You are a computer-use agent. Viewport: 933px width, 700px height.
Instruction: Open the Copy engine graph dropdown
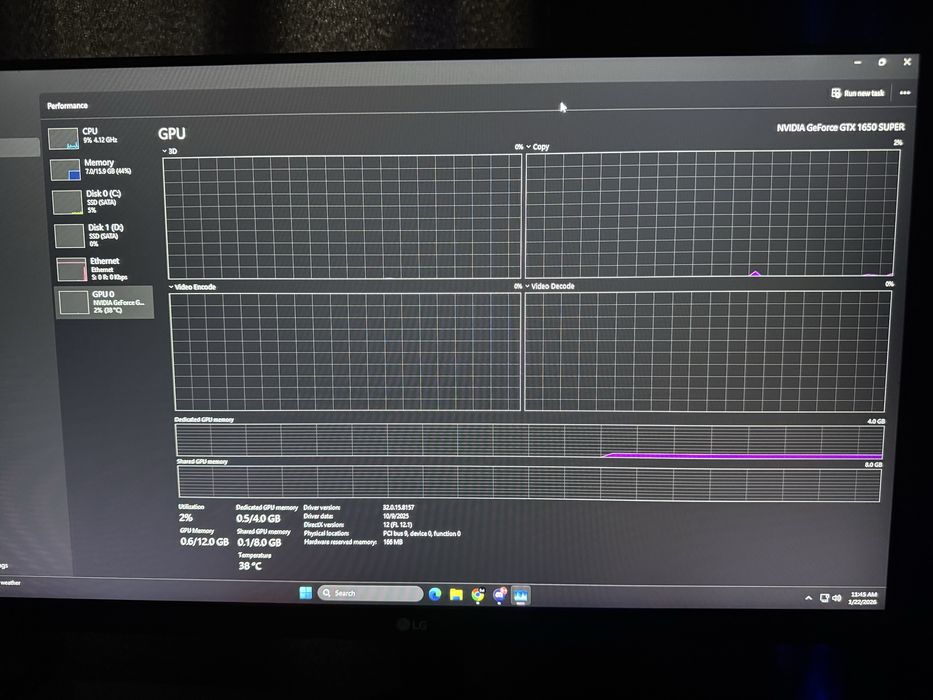tap(537, 146)
